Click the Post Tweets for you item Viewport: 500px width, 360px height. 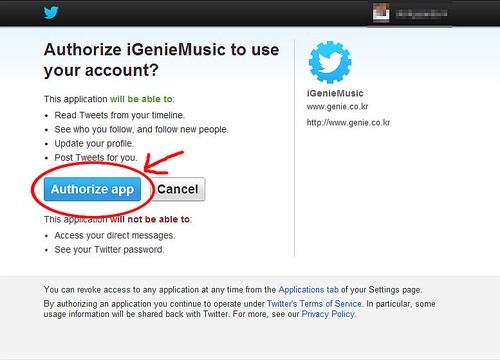point(96,158)
